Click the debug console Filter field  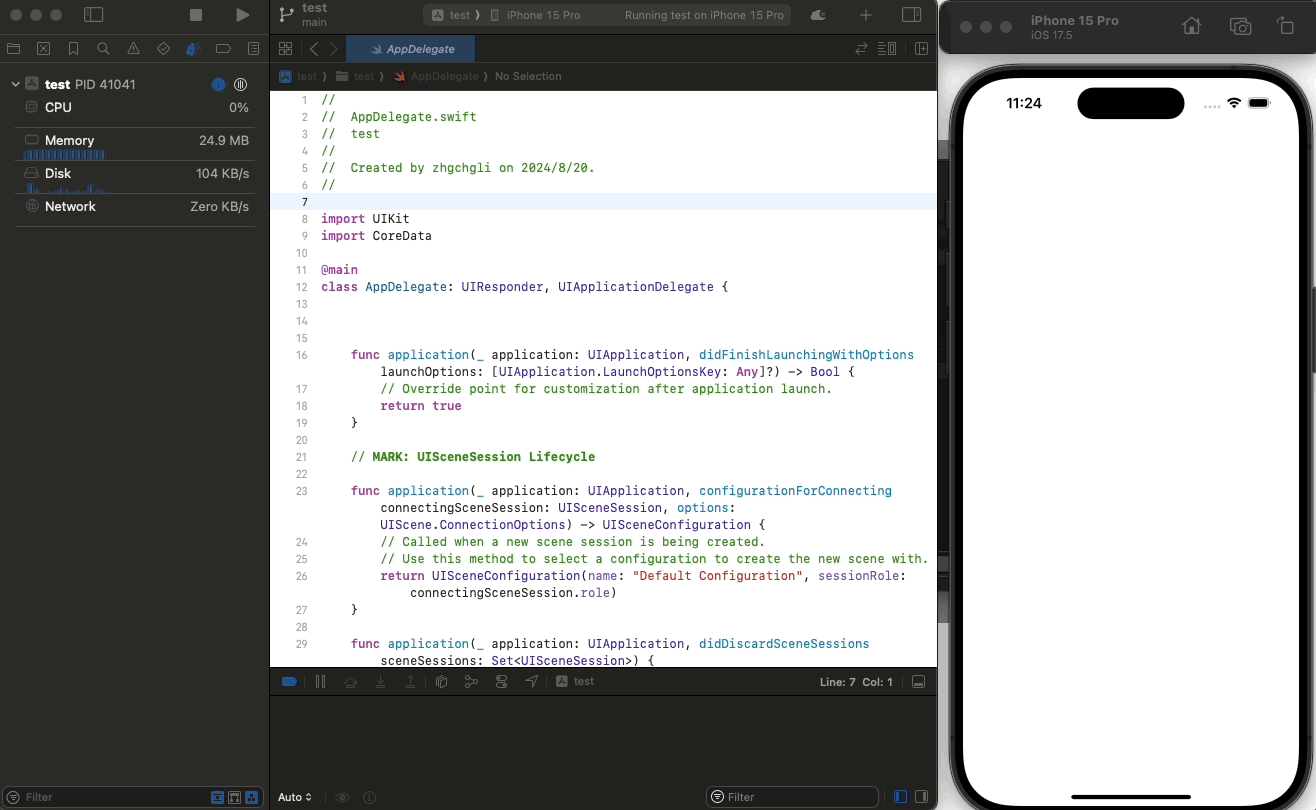pyautogui.click(x=792, y=796)
